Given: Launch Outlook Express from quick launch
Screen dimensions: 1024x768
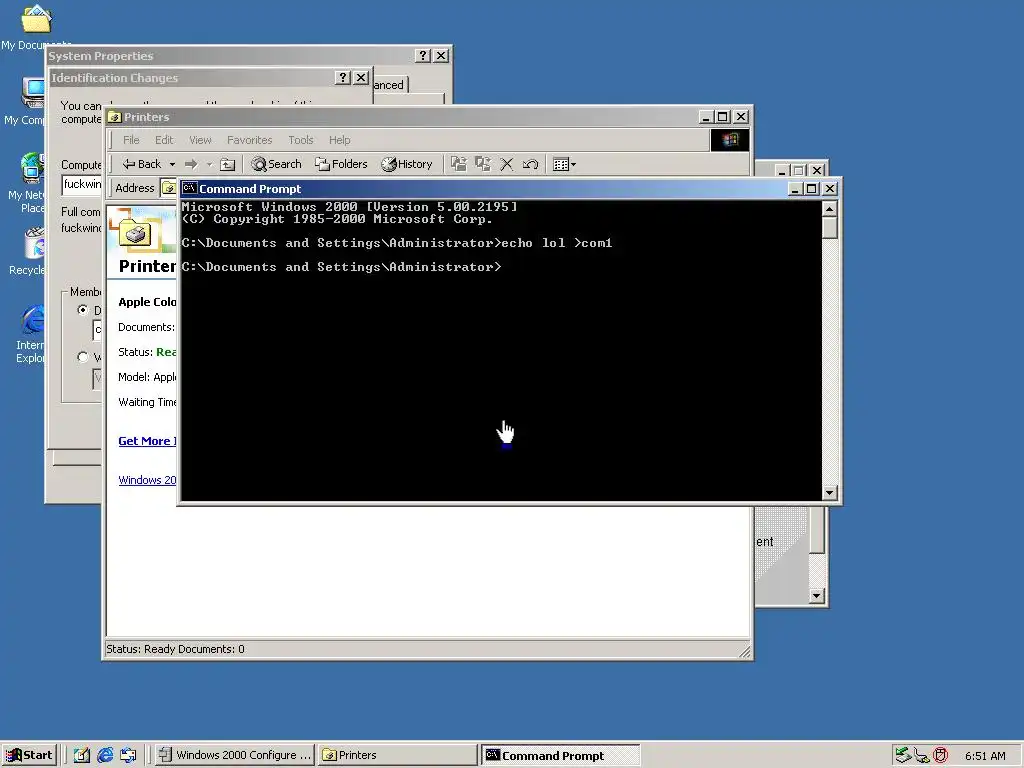Looking at the screenshot, I should tap(128, 755).
